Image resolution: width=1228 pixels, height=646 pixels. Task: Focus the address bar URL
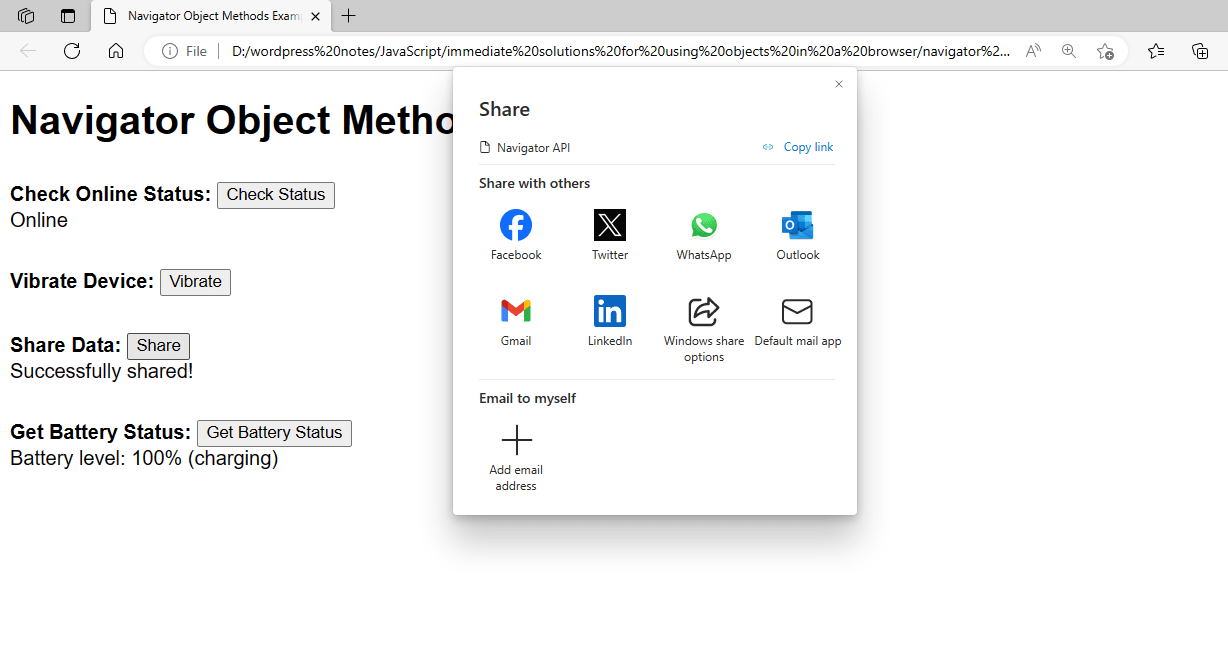click(x=620, y=51)
